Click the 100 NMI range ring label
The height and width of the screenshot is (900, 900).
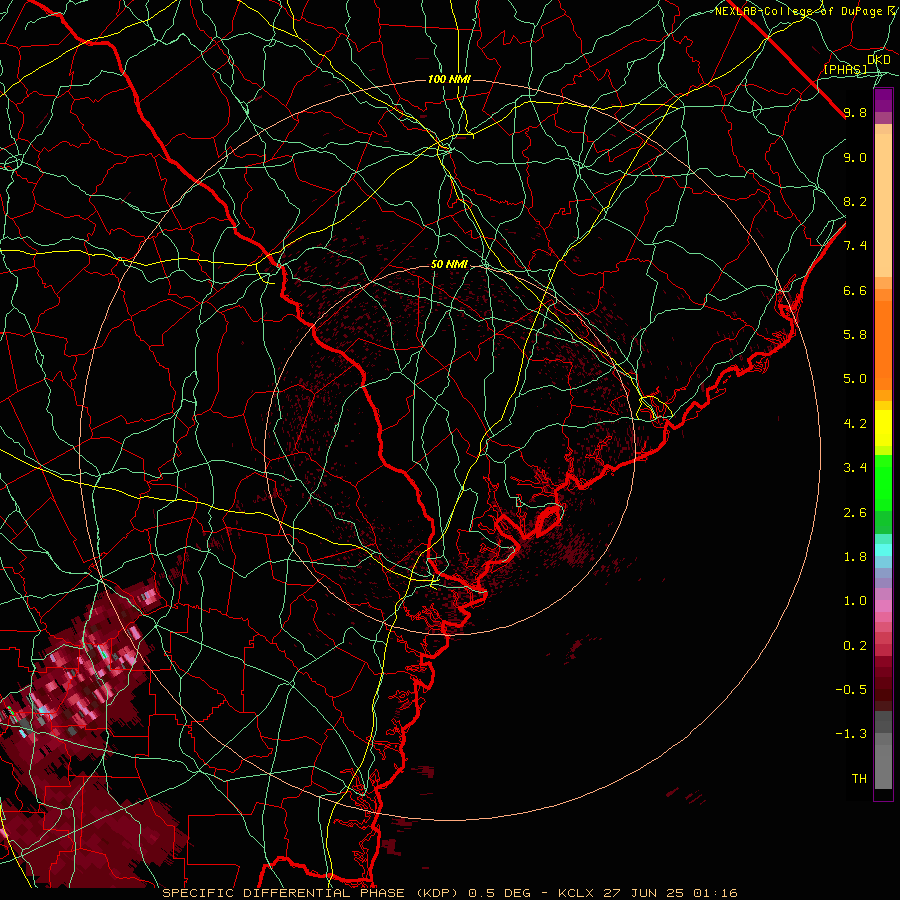(x=449, y=79)
